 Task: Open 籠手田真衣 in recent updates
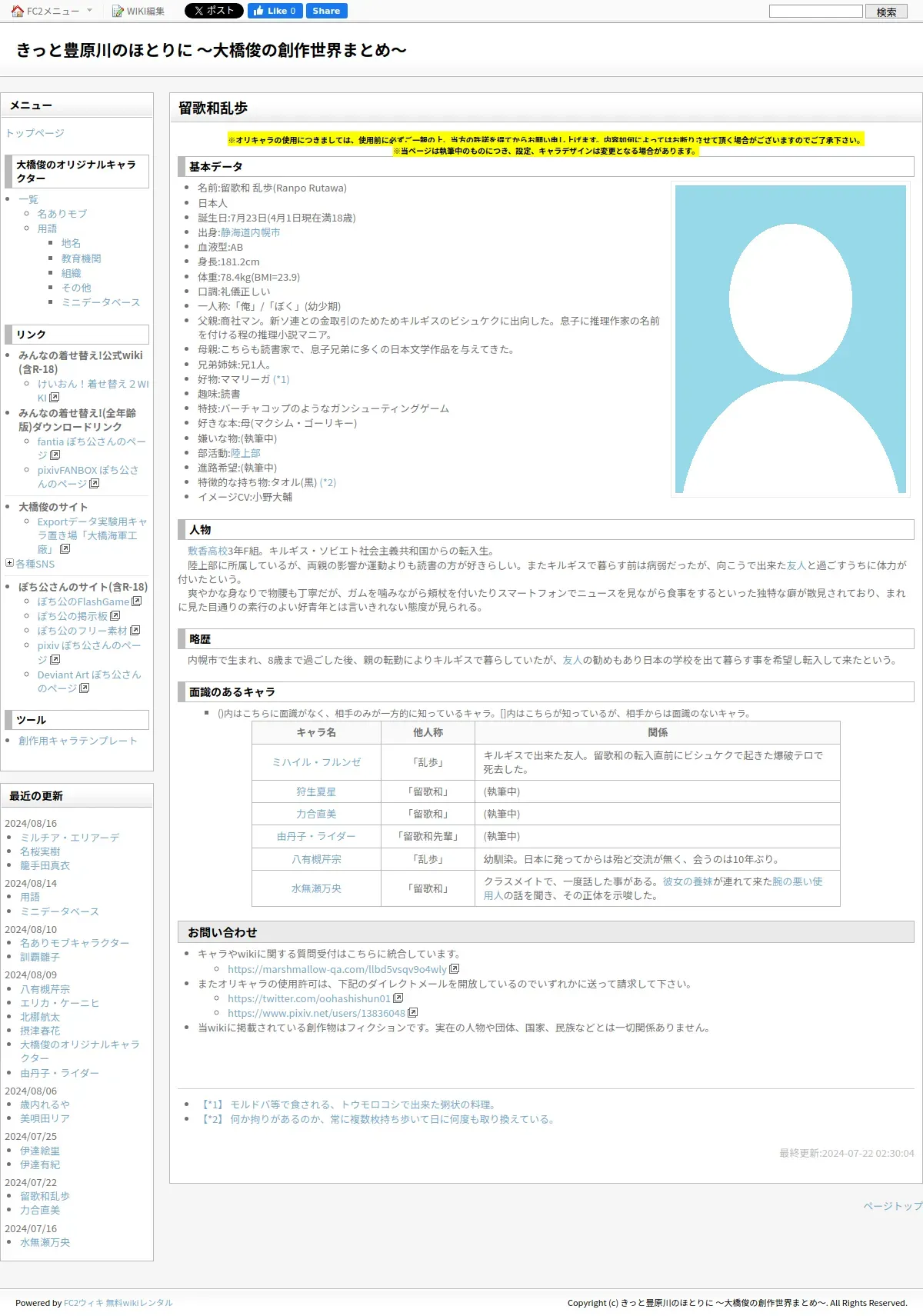tap(45, 865)
